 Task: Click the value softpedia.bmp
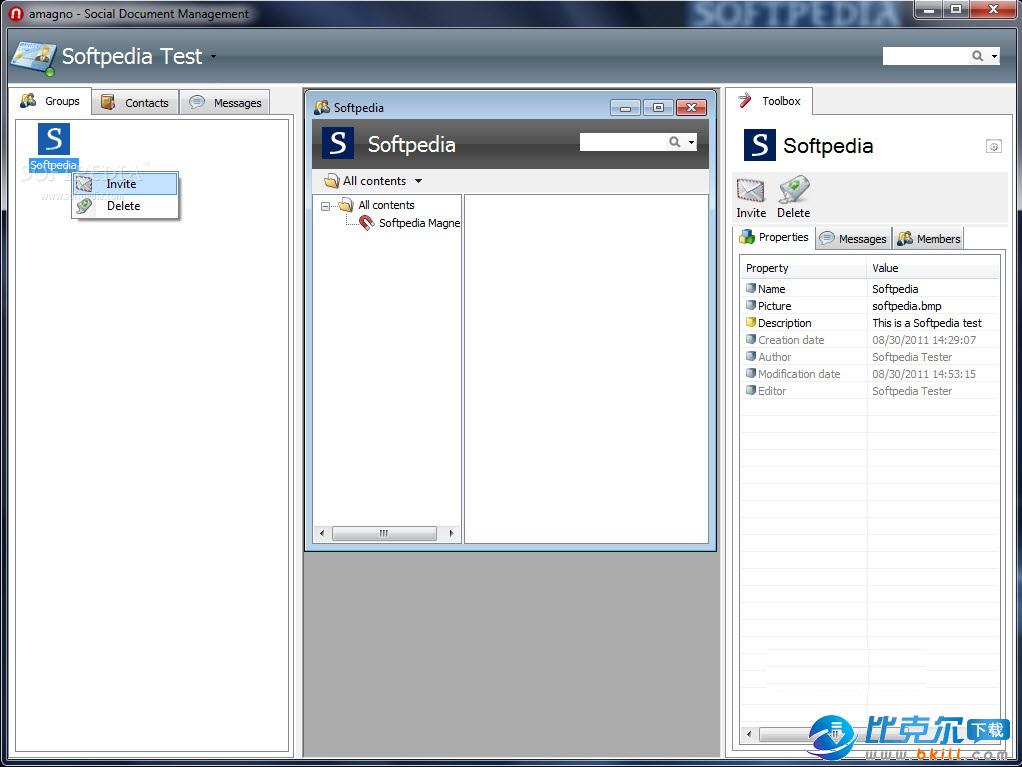pos(907,306)
